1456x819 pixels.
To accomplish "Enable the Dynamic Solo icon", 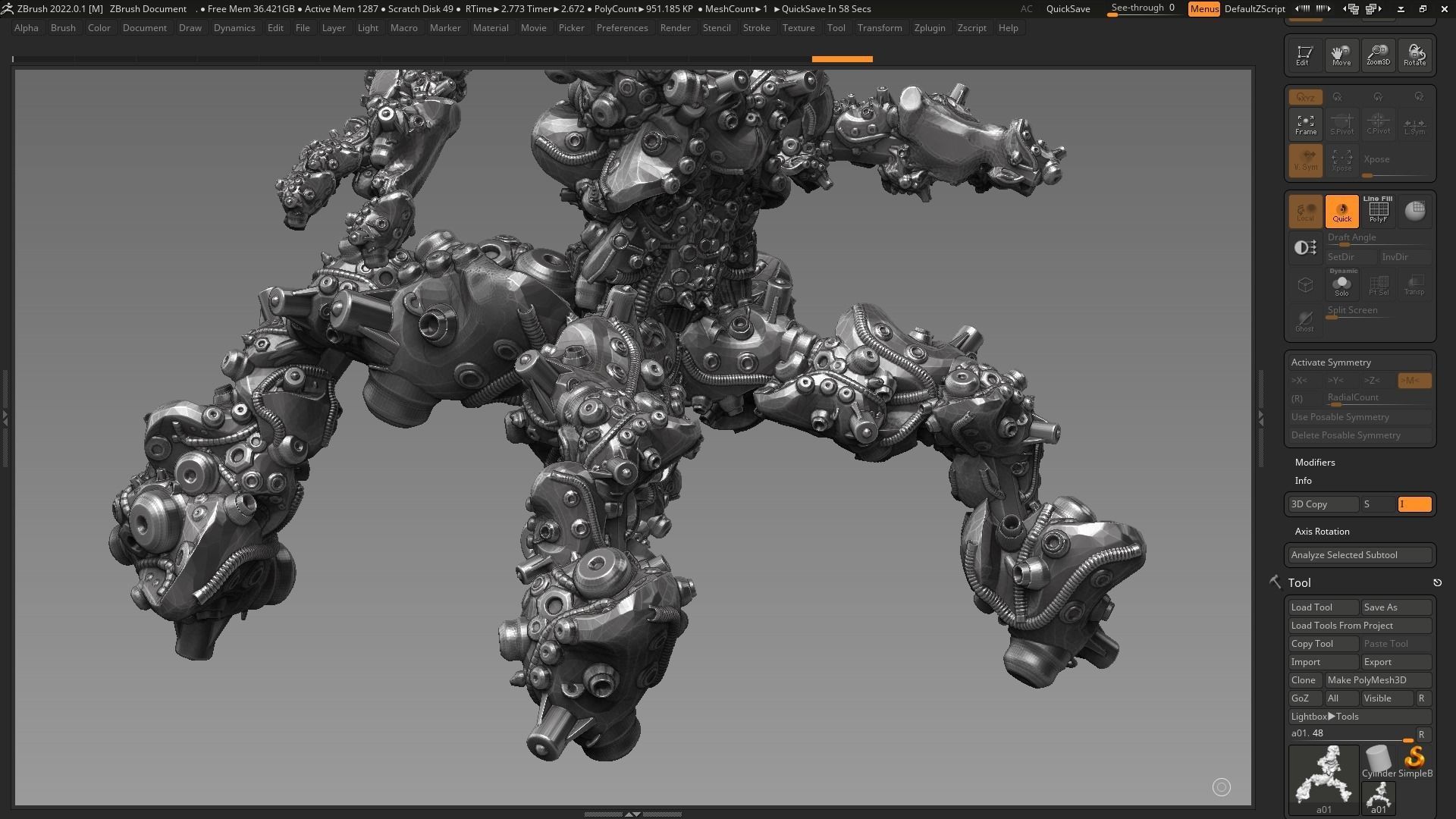I will 1341,284.
